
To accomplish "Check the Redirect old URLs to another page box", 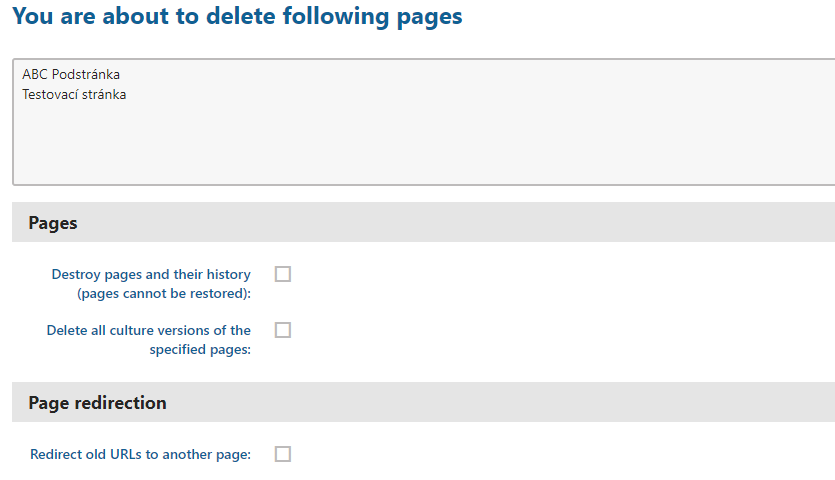I will point(283,454).
